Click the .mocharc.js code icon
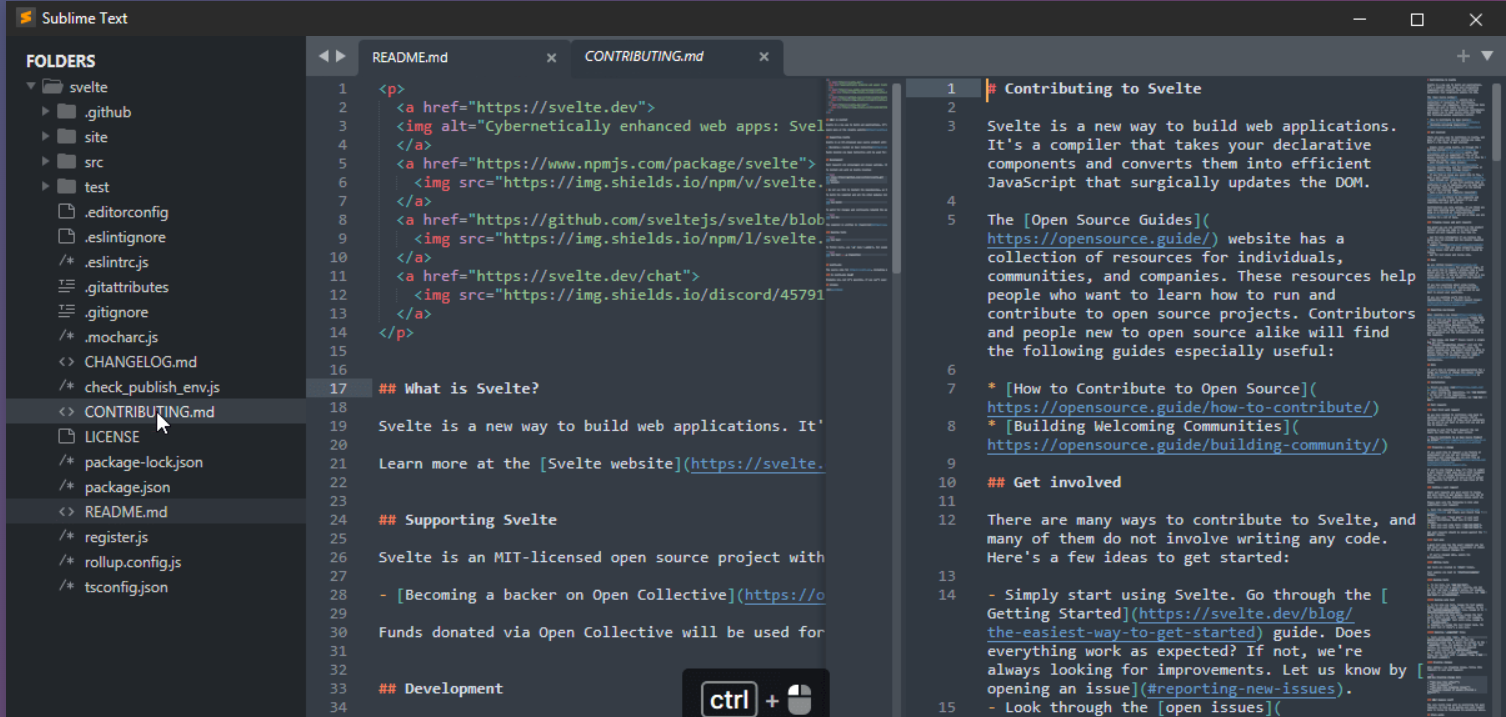 pos(67,337)
